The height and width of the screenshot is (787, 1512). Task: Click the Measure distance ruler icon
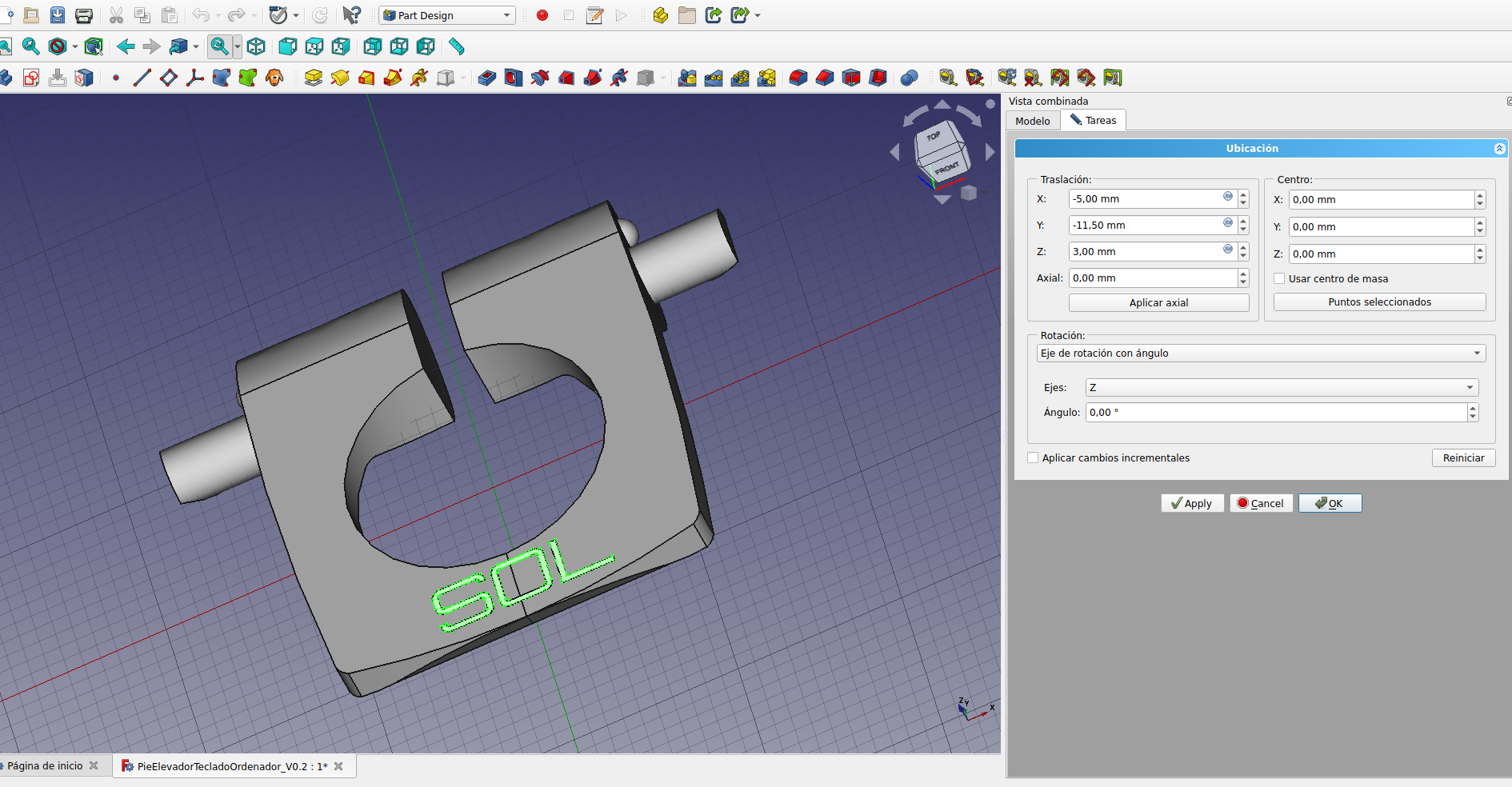click(x=457, y=46)
